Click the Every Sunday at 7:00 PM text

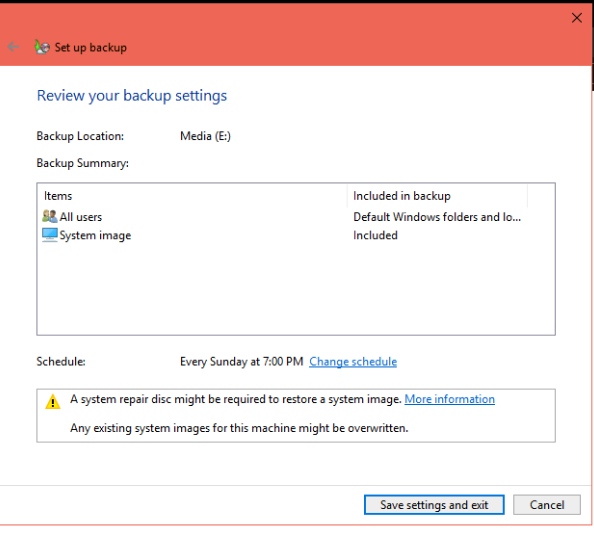[242, 362]
